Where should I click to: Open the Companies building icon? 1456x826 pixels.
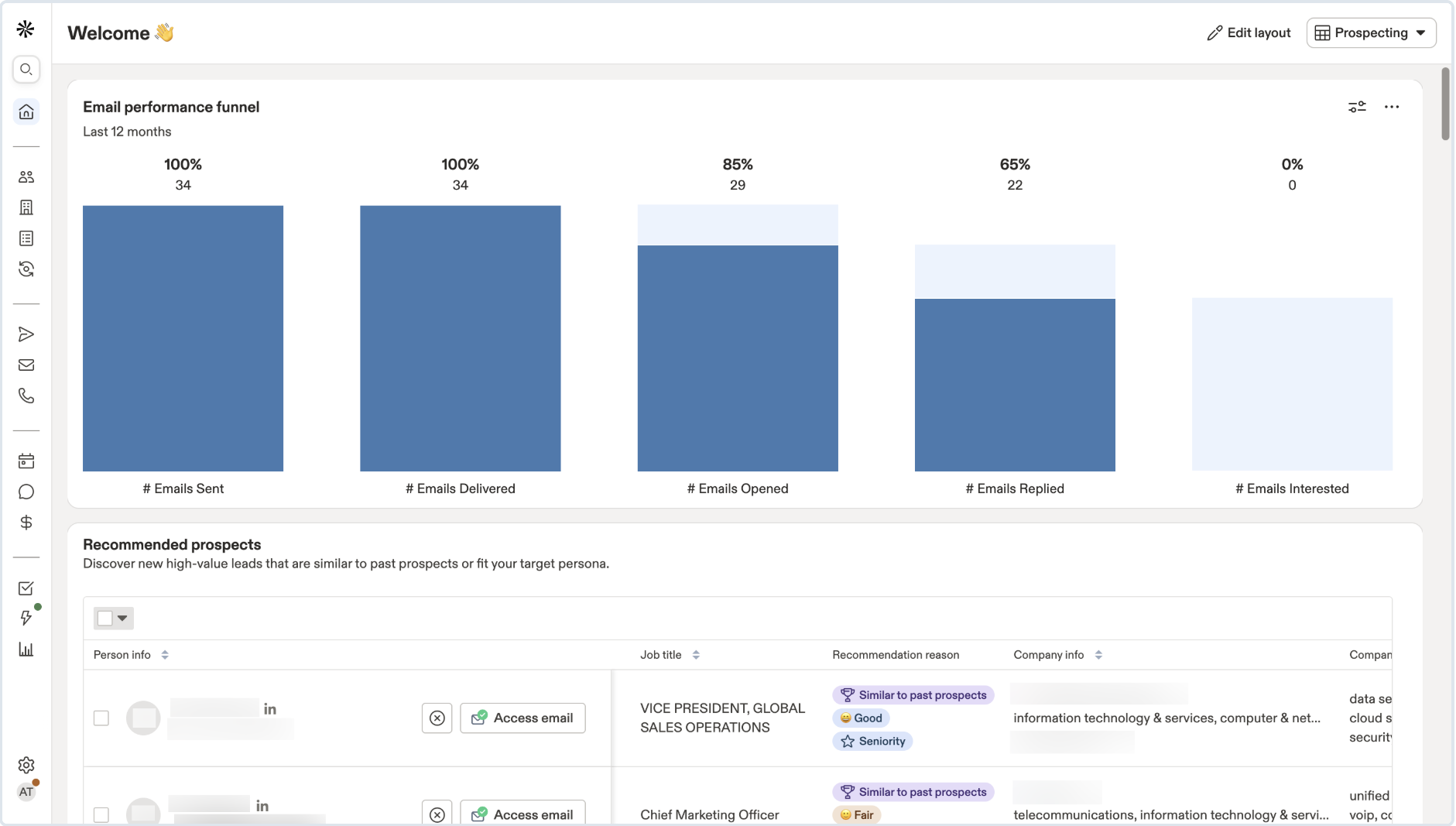pyautogui.click(x=26, y=207)
